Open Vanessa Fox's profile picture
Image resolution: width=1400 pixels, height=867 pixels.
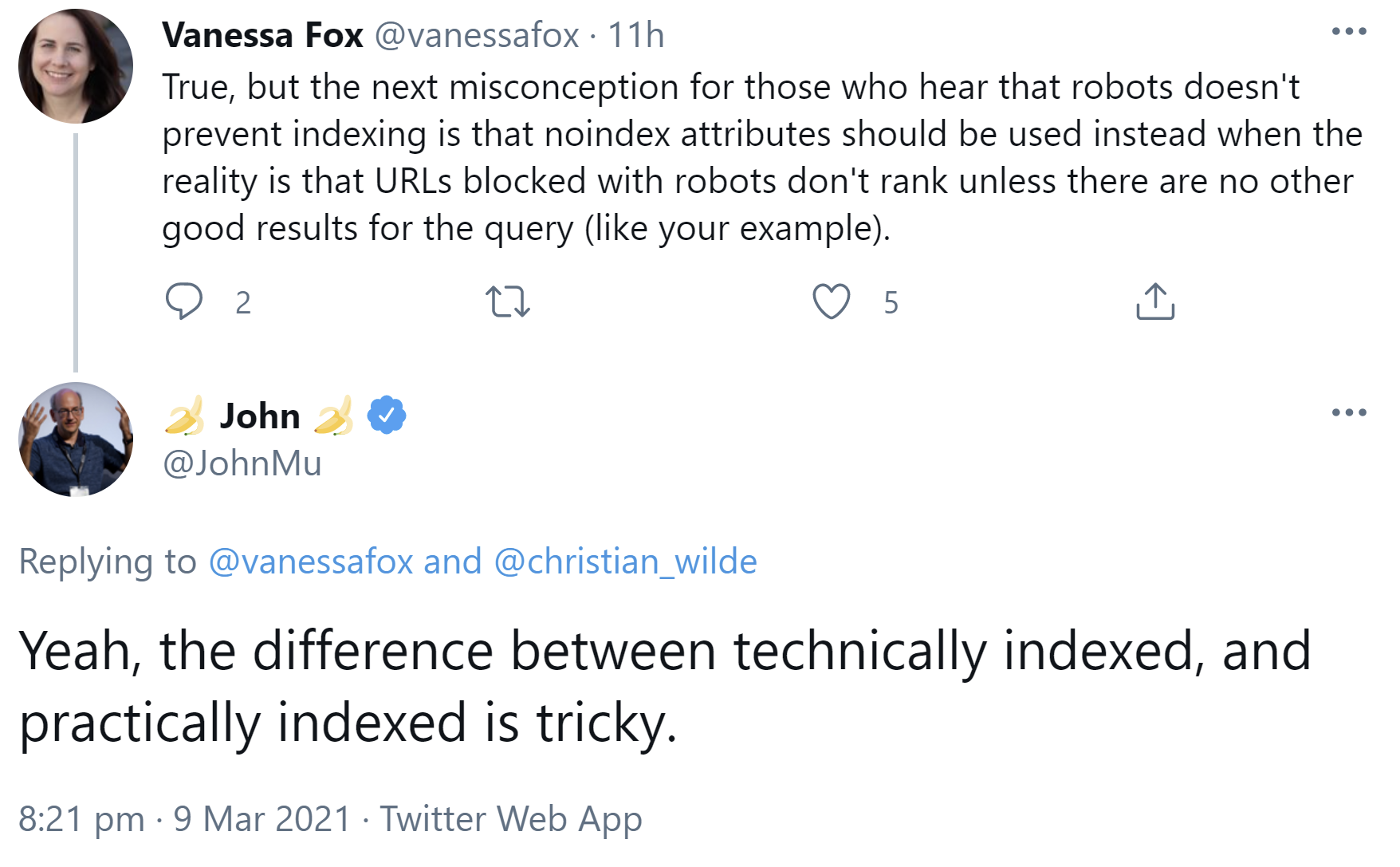76,66
